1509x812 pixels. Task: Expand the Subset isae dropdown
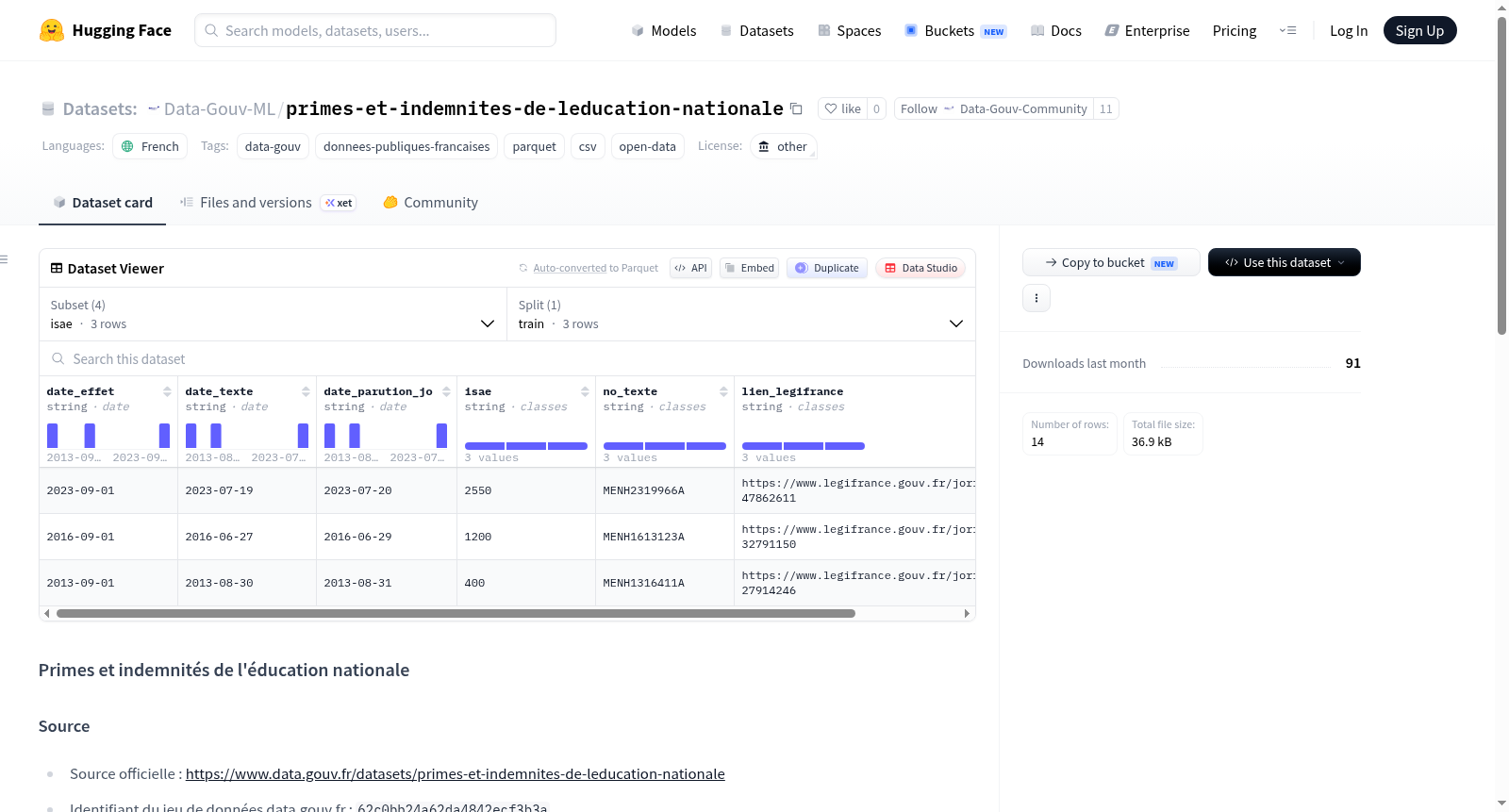coord(273,314)
